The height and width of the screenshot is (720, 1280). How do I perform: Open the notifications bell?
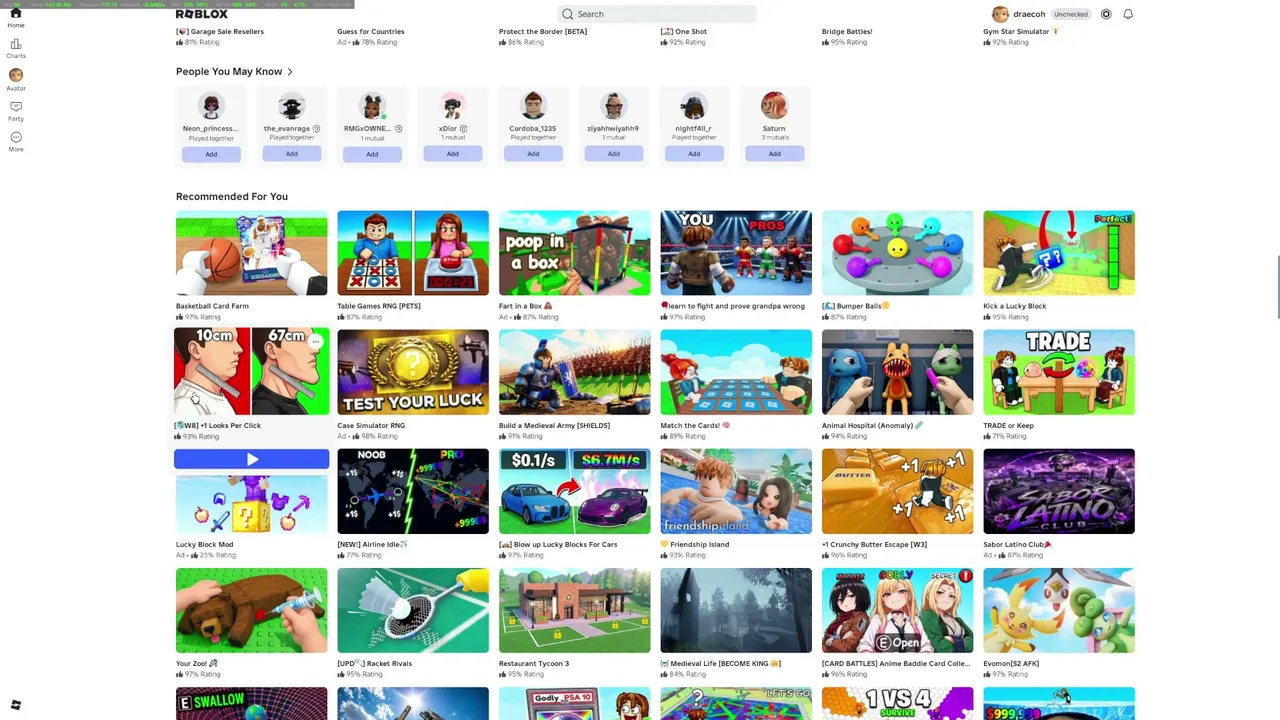pos(1128,14)
